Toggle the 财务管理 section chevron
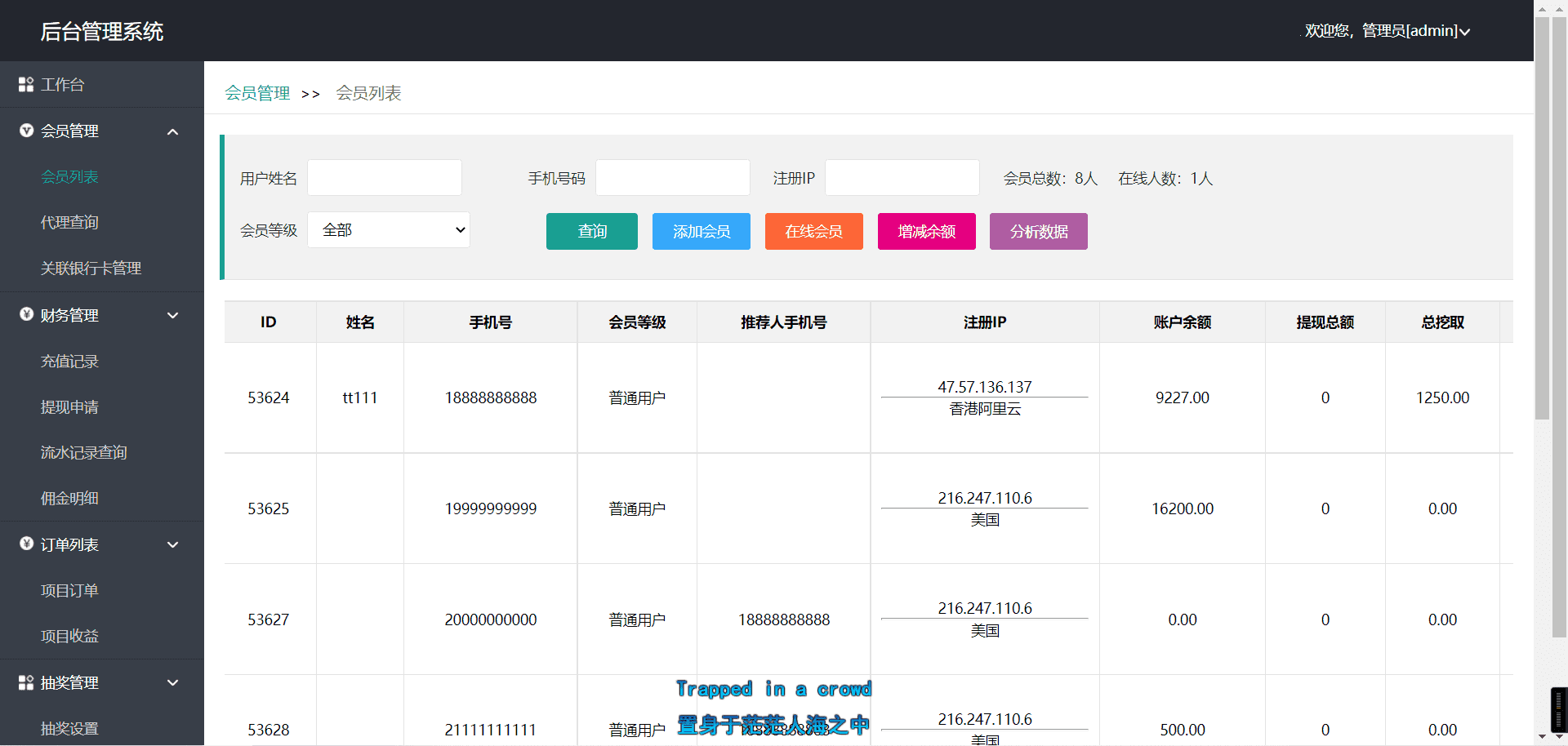The image size is (1568, 746). pyautogui.click(x=172, y=315)
